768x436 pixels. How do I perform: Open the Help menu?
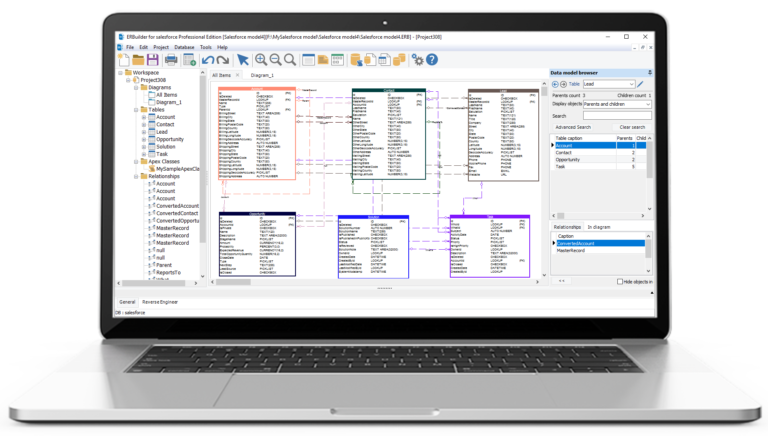click(x=222, y=48)
